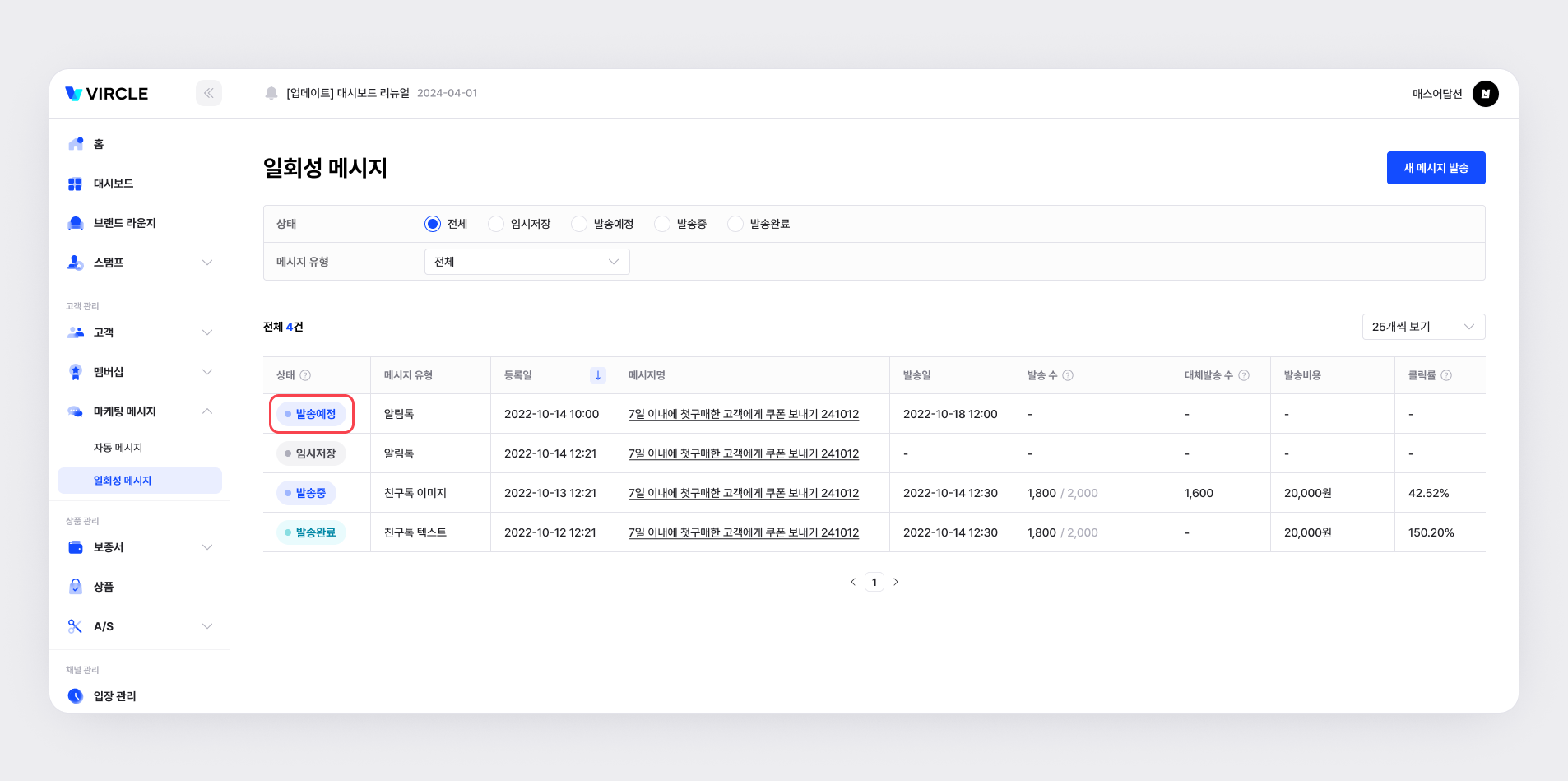
Task: Go to 브랜드 라운지 in sidebar
Action: tap(124, 223)
